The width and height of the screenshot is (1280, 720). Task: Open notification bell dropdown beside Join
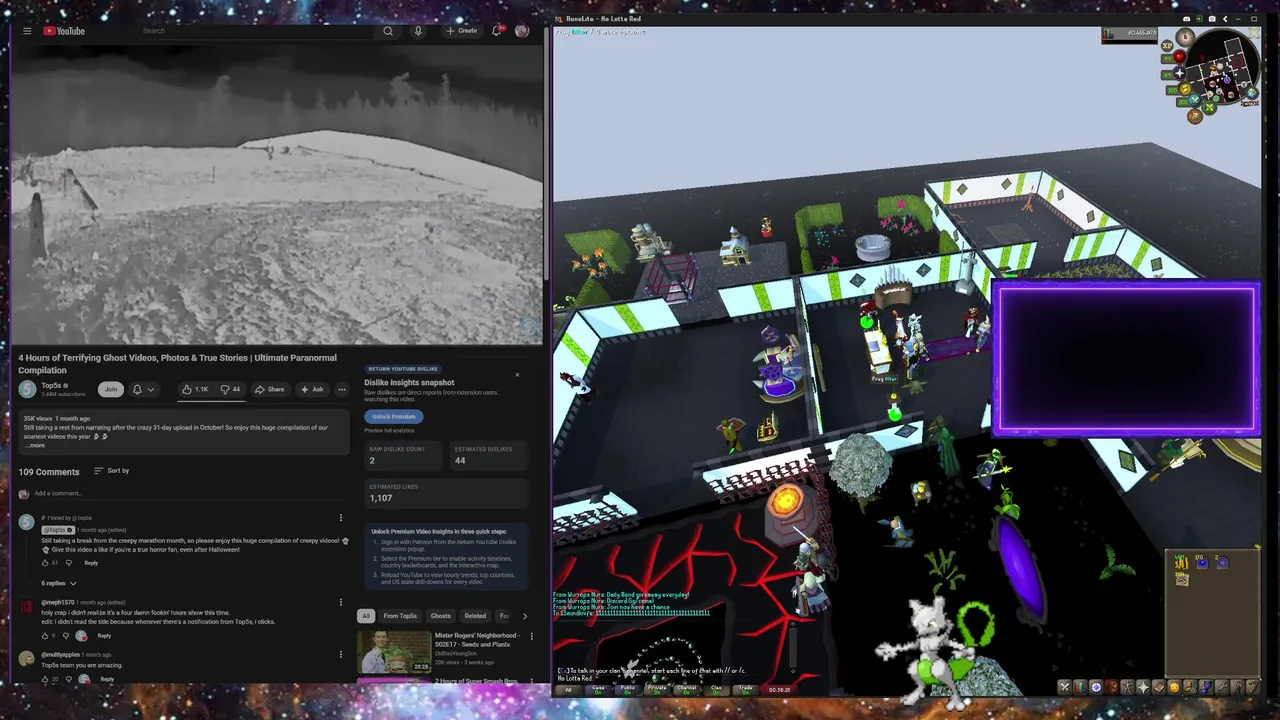[x=143, y=389]
